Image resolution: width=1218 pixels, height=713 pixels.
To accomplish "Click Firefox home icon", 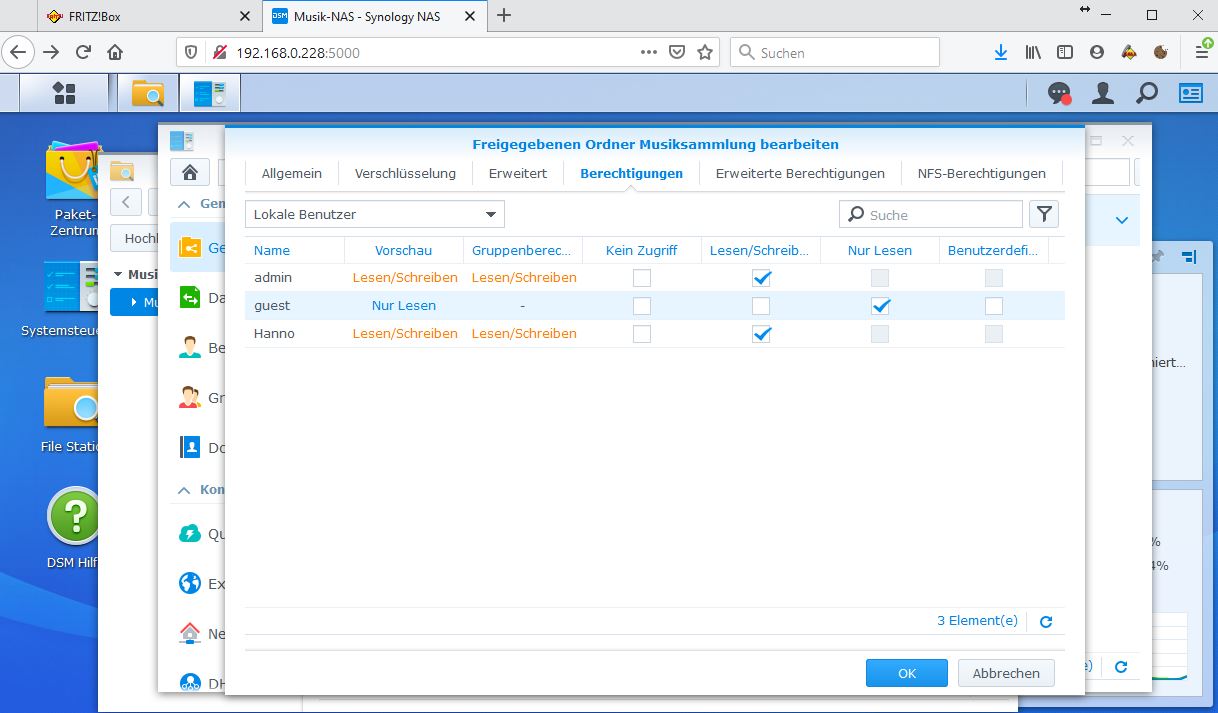I will point(115,52).
